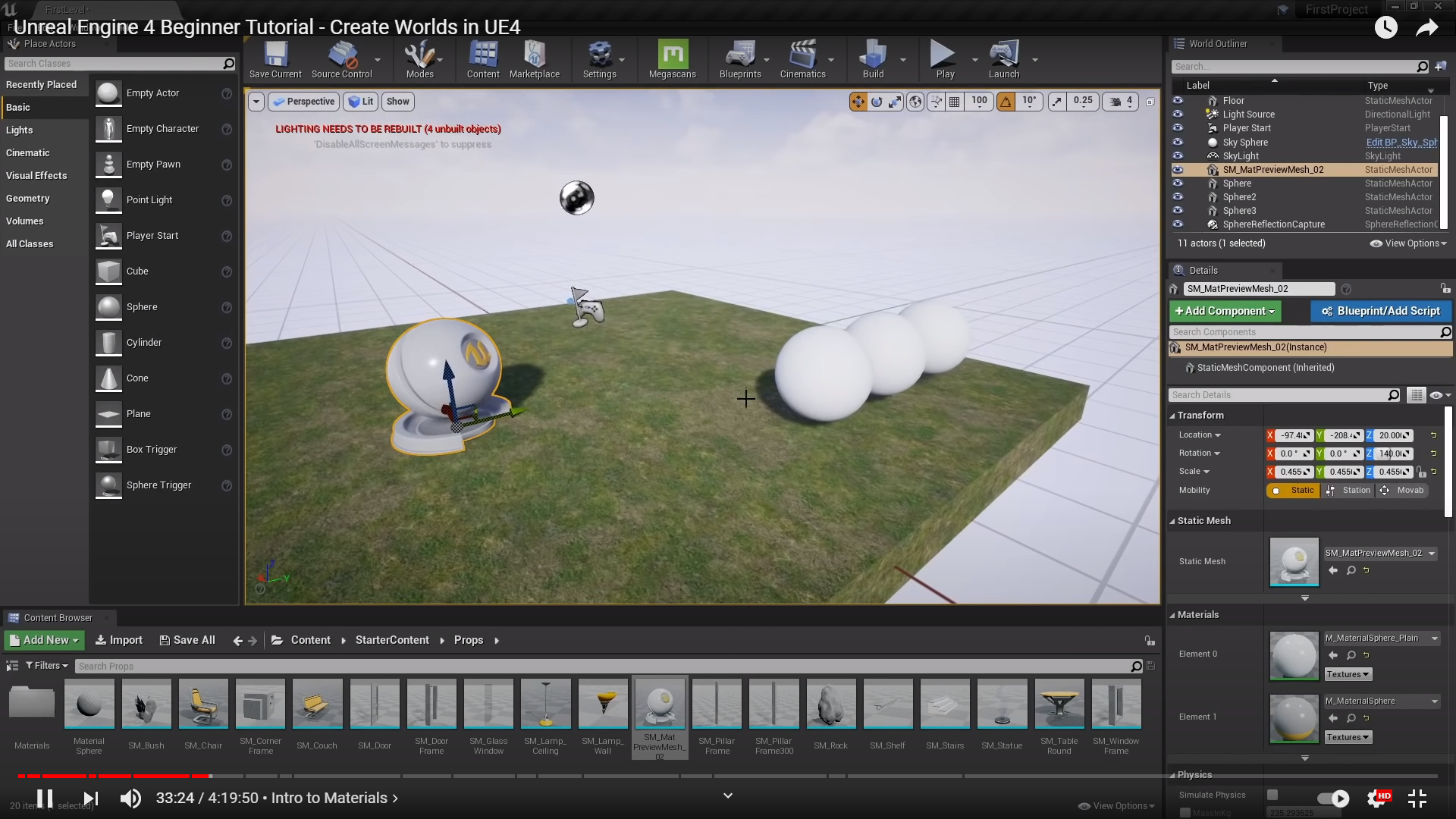
Task: Open the Perspective viewport dropdown
Action: tap(303, 102)
